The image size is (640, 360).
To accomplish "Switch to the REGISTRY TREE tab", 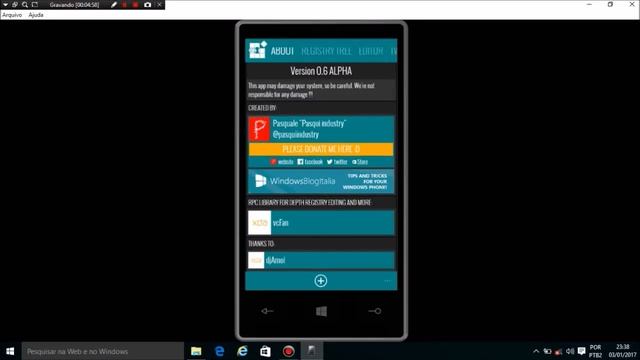I will click(326, 51).
